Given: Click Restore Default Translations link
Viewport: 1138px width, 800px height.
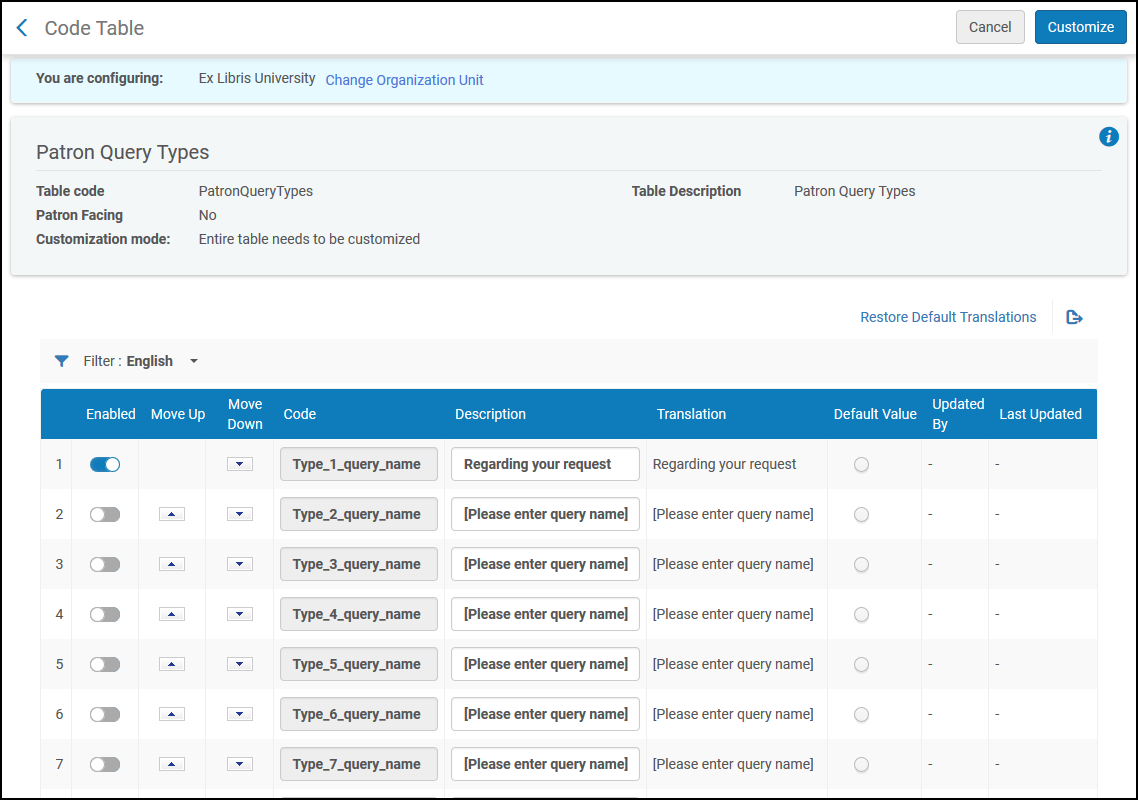Looking at the screenshot, I should point(948,317).
